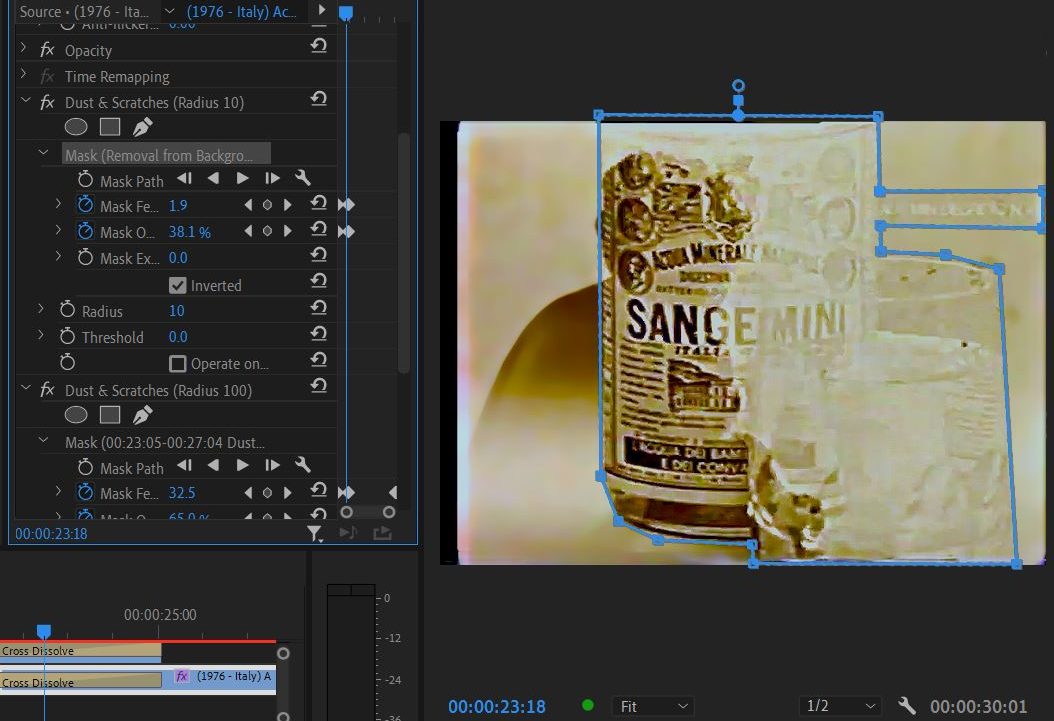Add keyframe for Mask Opacity 38.1 %
Screen dimensions: 1054x721
pyautogui.click(x=268, y=231)
